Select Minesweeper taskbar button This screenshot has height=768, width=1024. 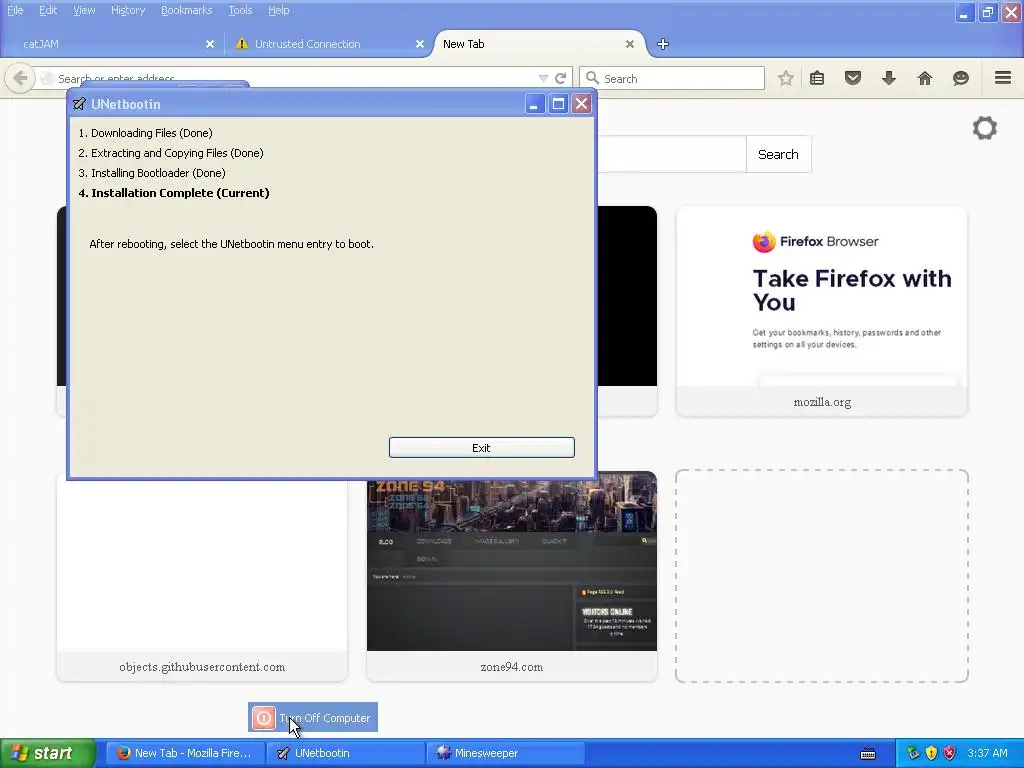click(506, 753)
